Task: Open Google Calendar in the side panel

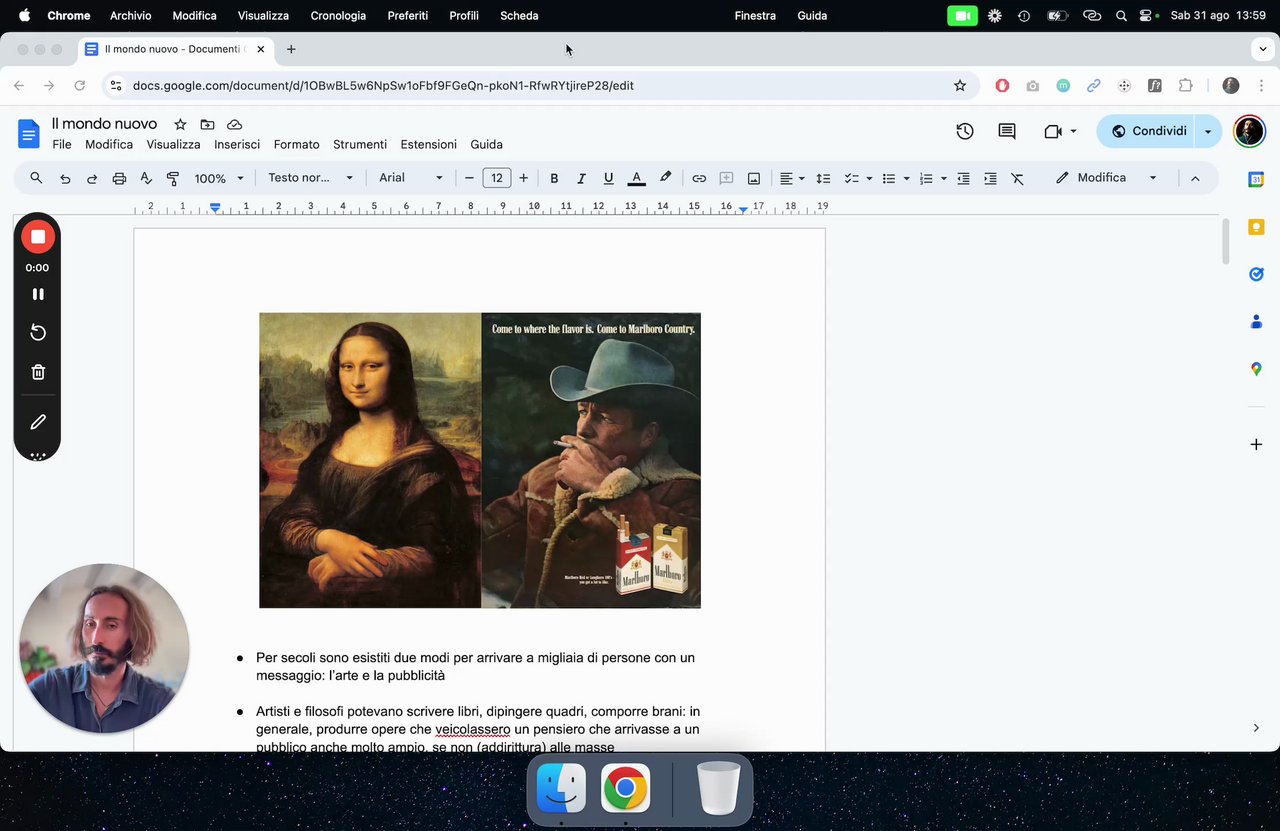Action: (x=1256, y=179)
